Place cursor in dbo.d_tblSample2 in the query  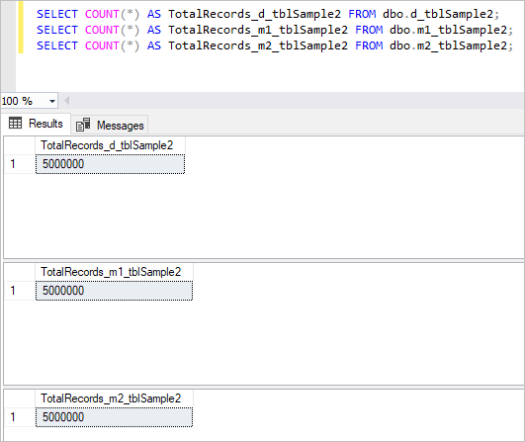(438, 14)
